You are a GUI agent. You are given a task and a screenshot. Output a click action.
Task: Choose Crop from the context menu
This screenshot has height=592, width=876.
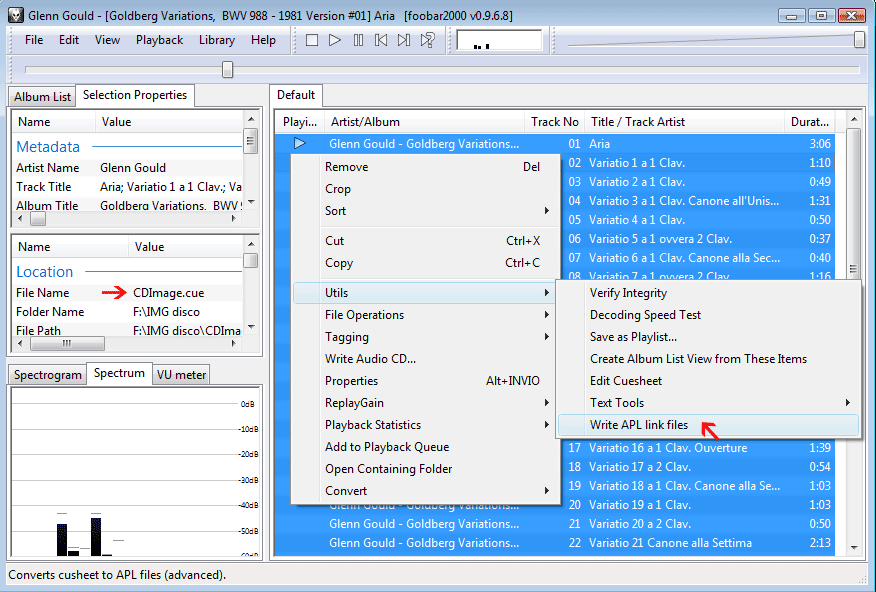point(426,189)
